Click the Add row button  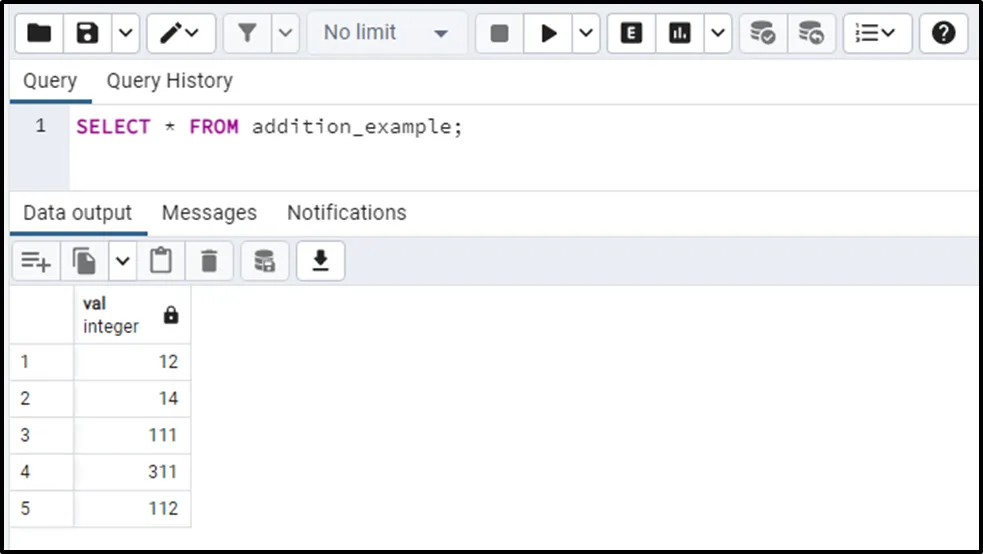[x=36, y=261]
